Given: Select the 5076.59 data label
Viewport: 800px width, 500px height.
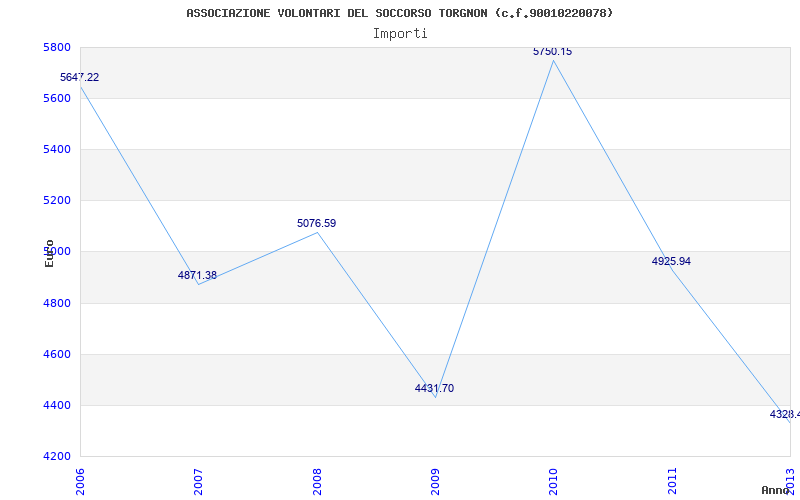Looking at the screenshot, I should (316, 223).
